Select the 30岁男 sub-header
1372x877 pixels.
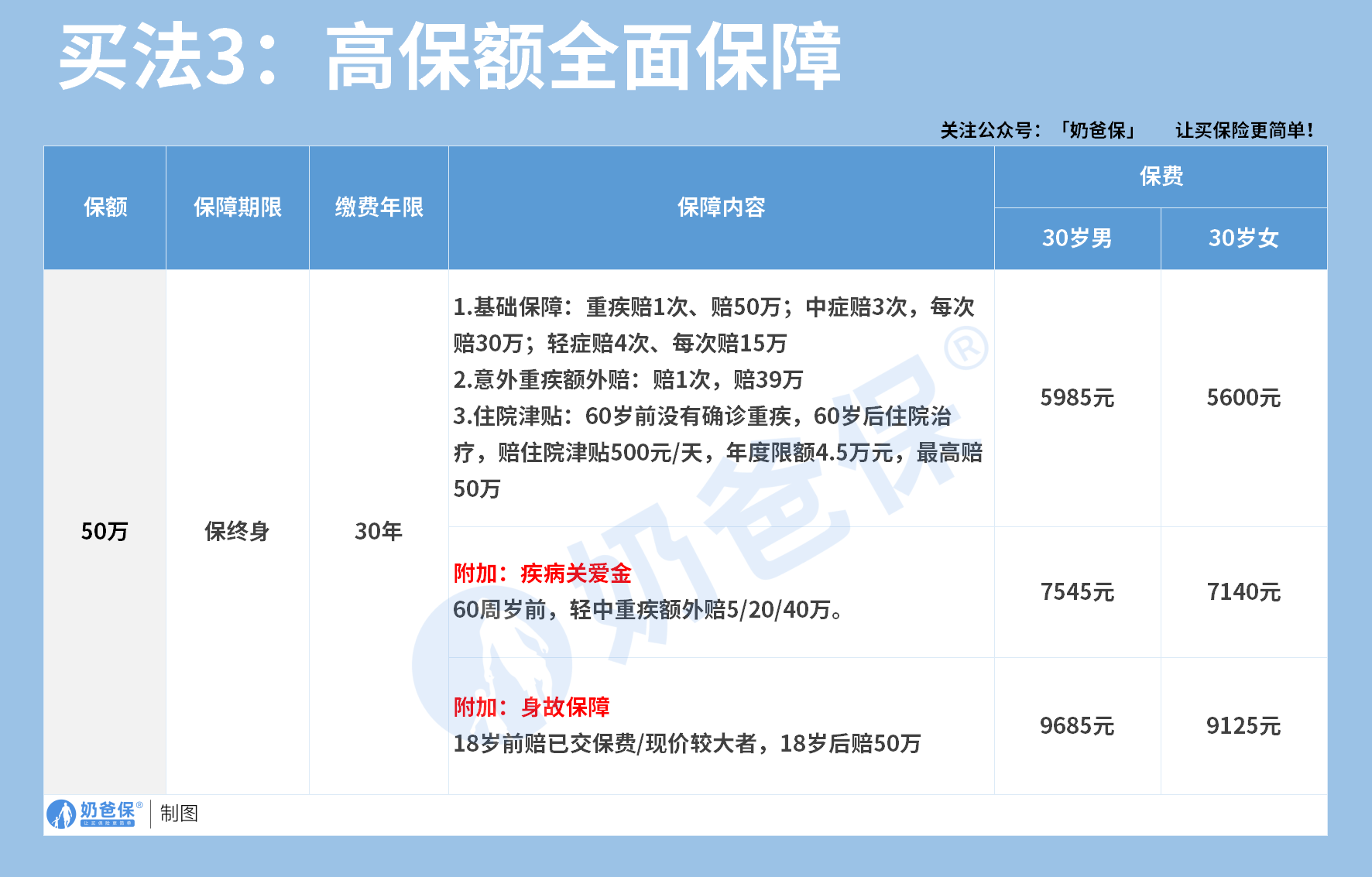click(1078, 238)
